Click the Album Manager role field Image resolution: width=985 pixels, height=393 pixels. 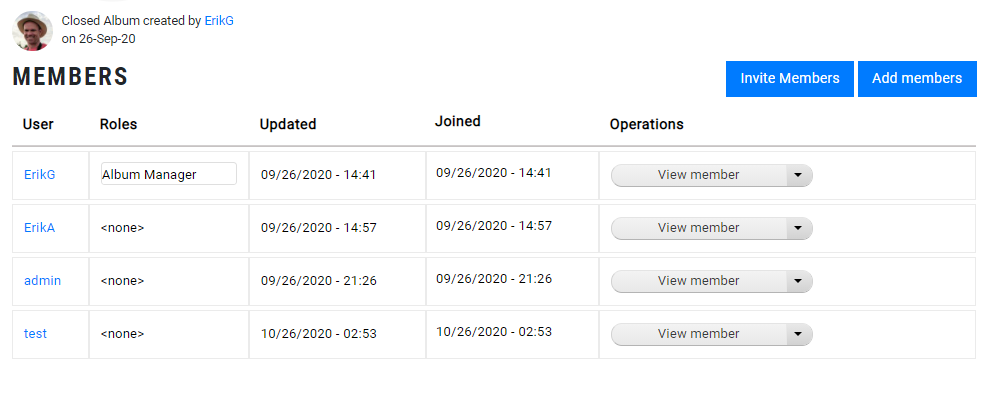(x=169, y=174)
